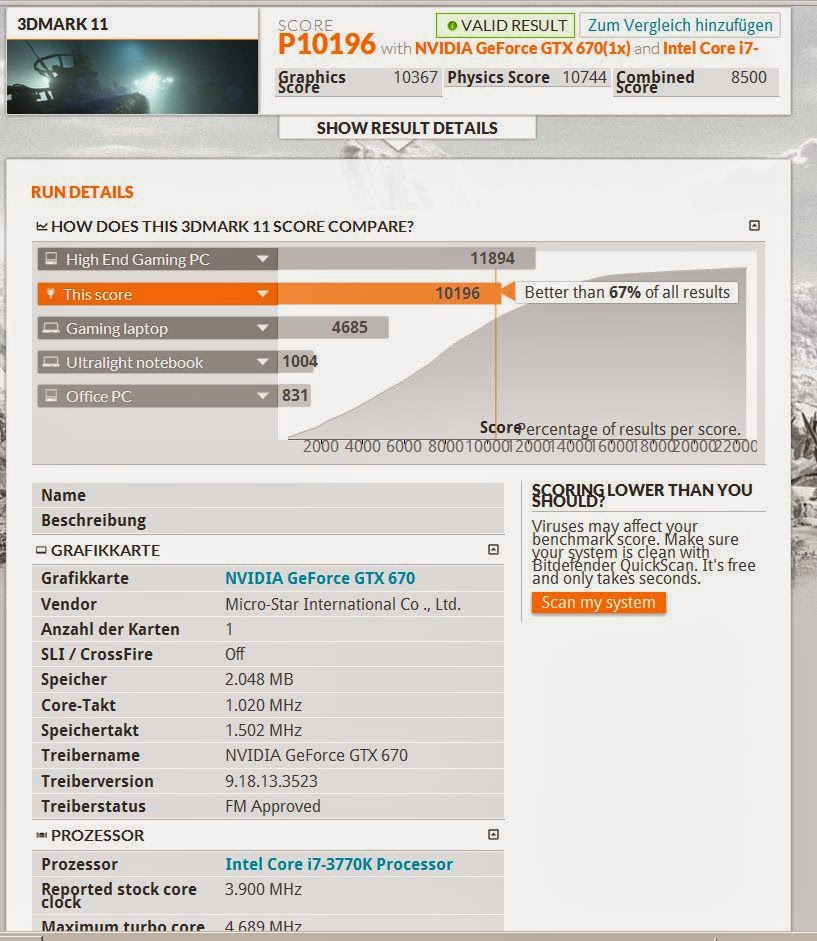Click the Vendor value Micro-Star International Co., Ltd.
This screenshot has width=817, height=941.
click(343, 604)
